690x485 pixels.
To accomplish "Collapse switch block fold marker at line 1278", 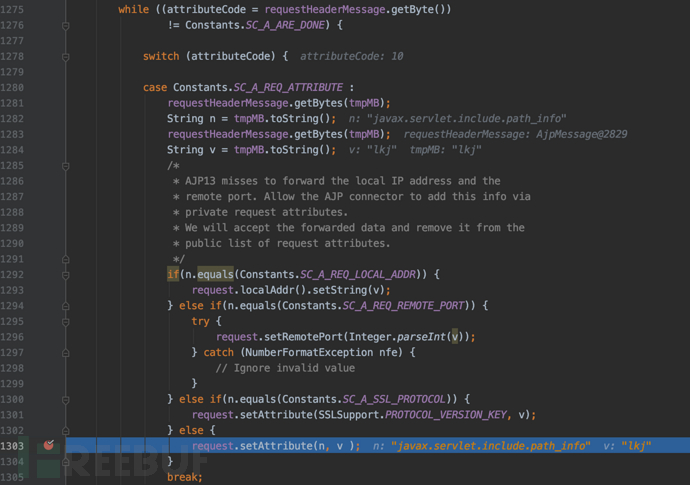I will click(x=66, y=57).
